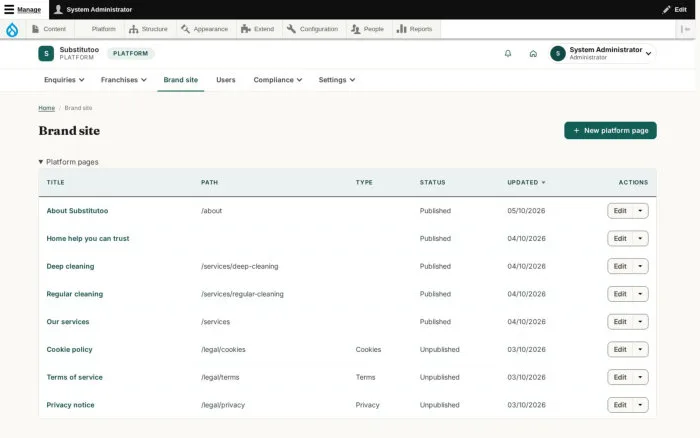Go to home via house icon
Image resolution: width=700 pixels, height=438 pixels.
pyautogui.click(x=533, y=54)
